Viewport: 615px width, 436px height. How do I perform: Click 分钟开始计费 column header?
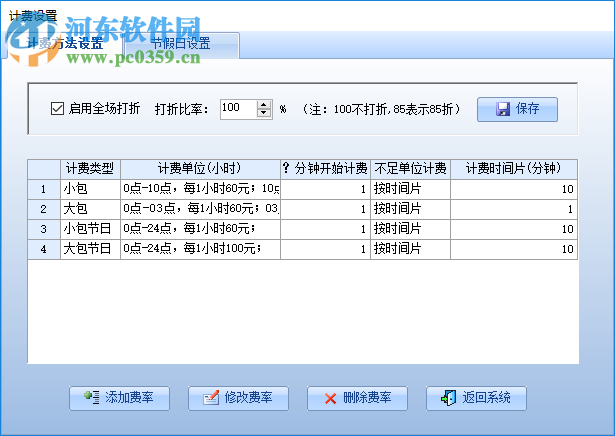click(326, 169)
